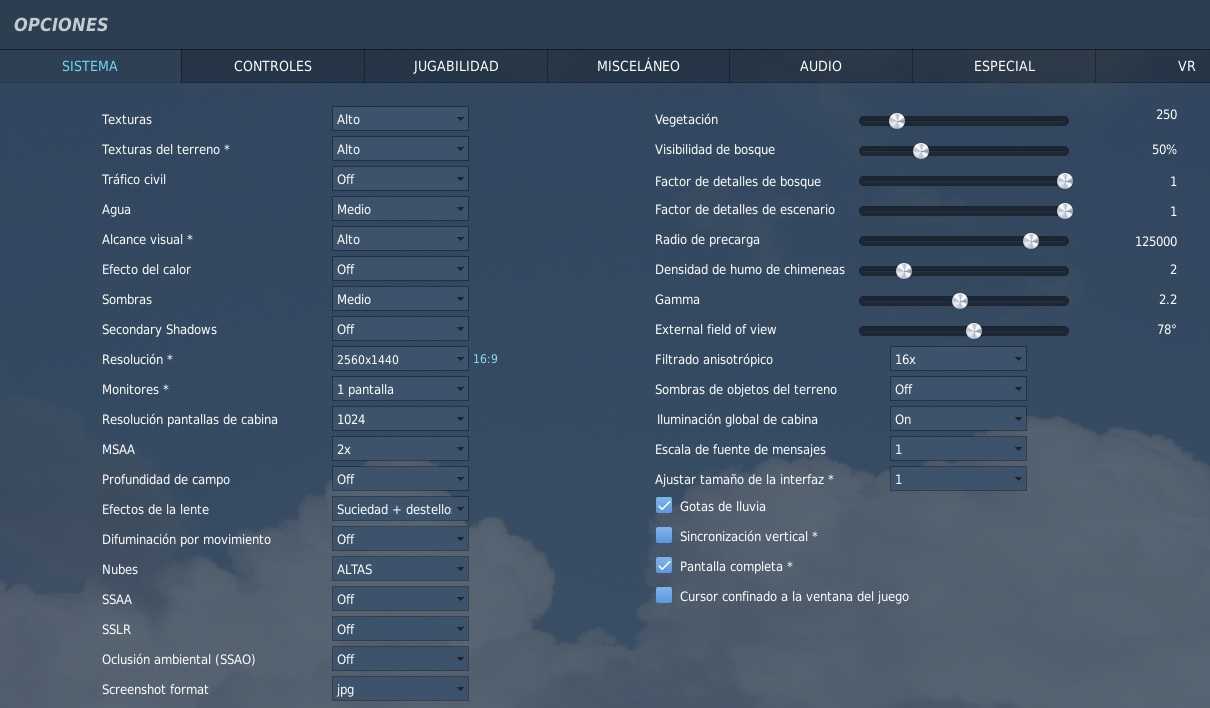Viewport: 1210px width, 708px height.
Task: Change the Sombras dropdown setting
Action: [400, 299]
